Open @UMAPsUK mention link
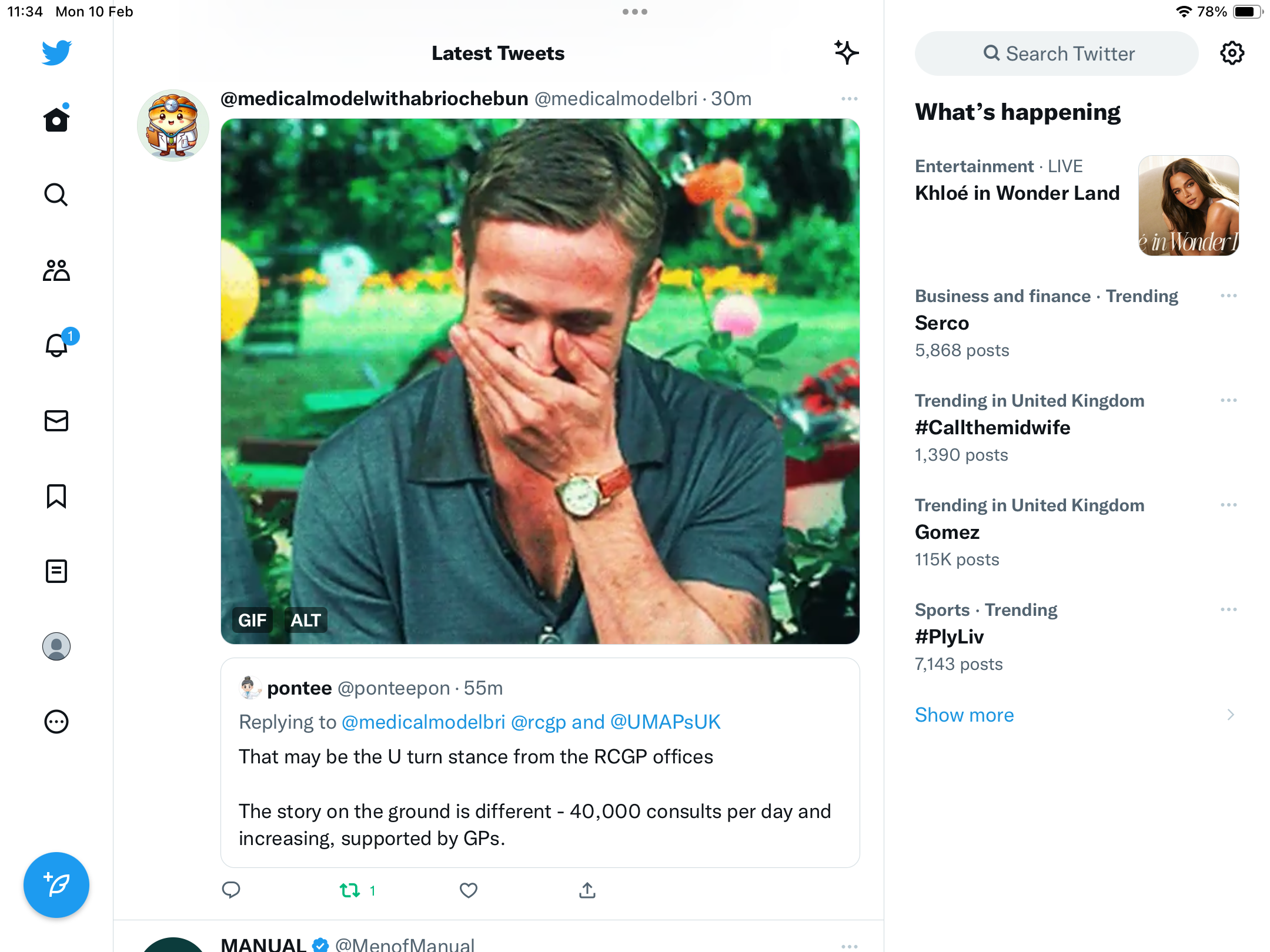Viewport: 1270px width, 952px height. (666, 722)
